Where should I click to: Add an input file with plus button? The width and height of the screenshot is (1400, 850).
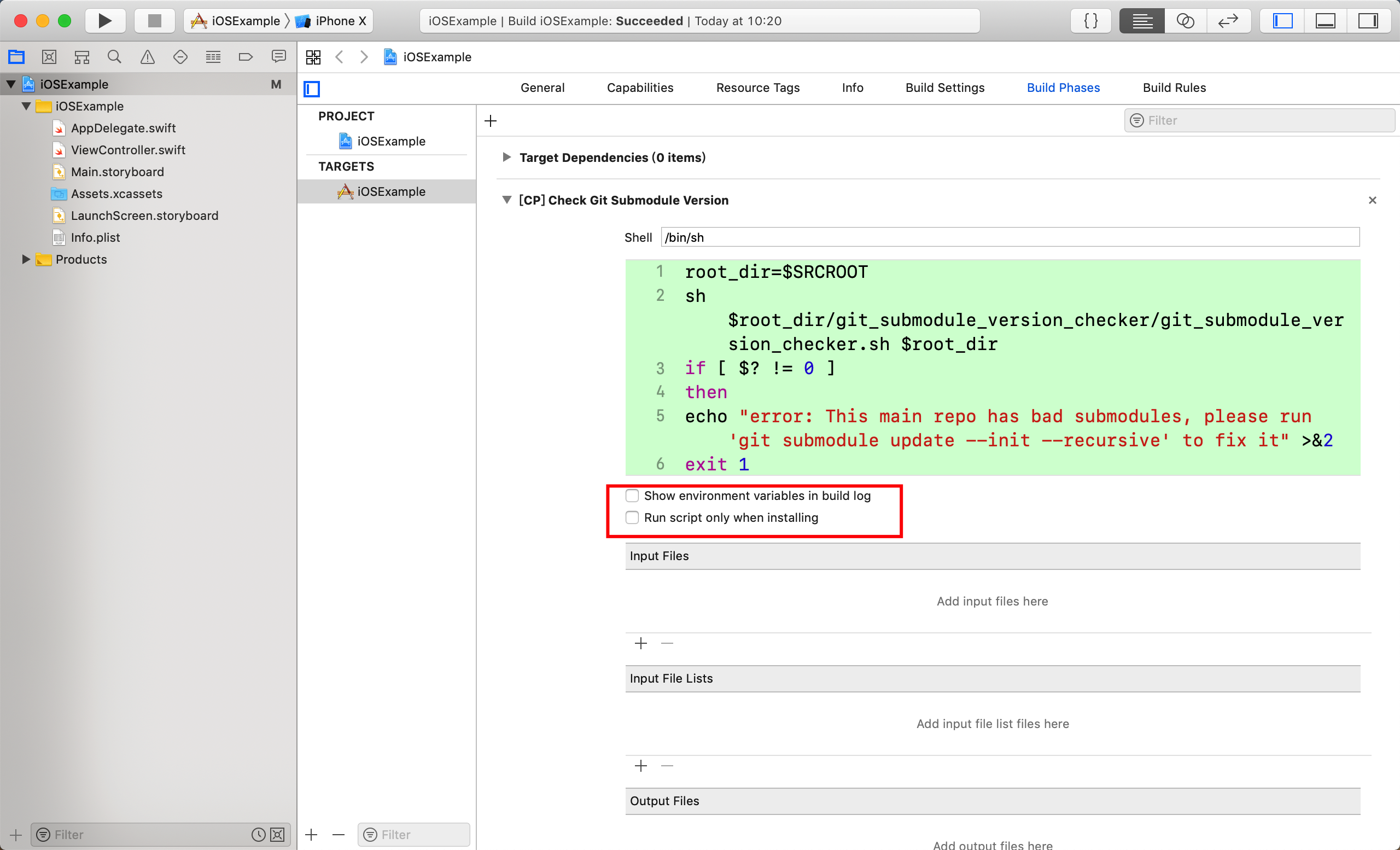click(641, 643)
